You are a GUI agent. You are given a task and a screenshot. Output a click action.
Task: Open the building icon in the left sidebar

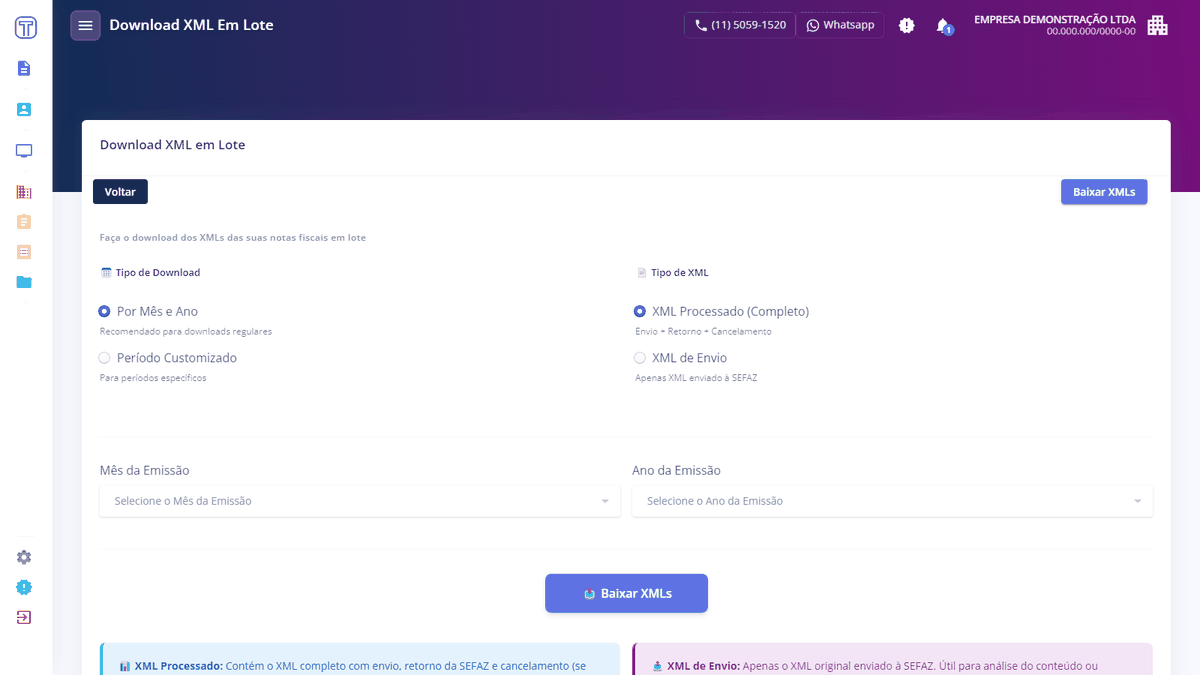tap(24, 192)
